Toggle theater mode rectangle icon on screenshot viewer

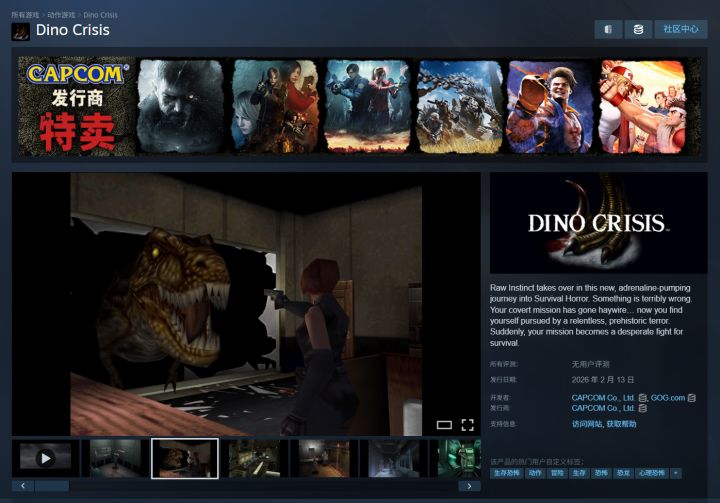[444, 425]
